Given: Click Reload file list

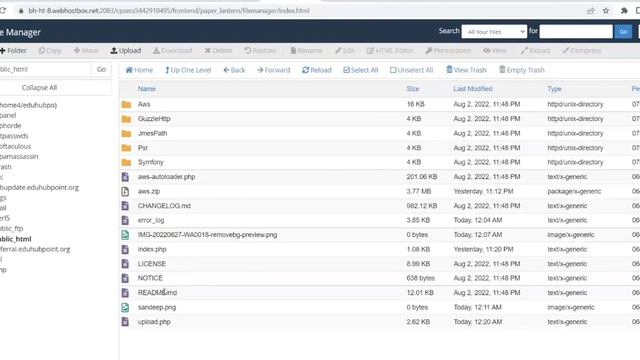Looking at the screenshot, I should (x=317, y=70).
